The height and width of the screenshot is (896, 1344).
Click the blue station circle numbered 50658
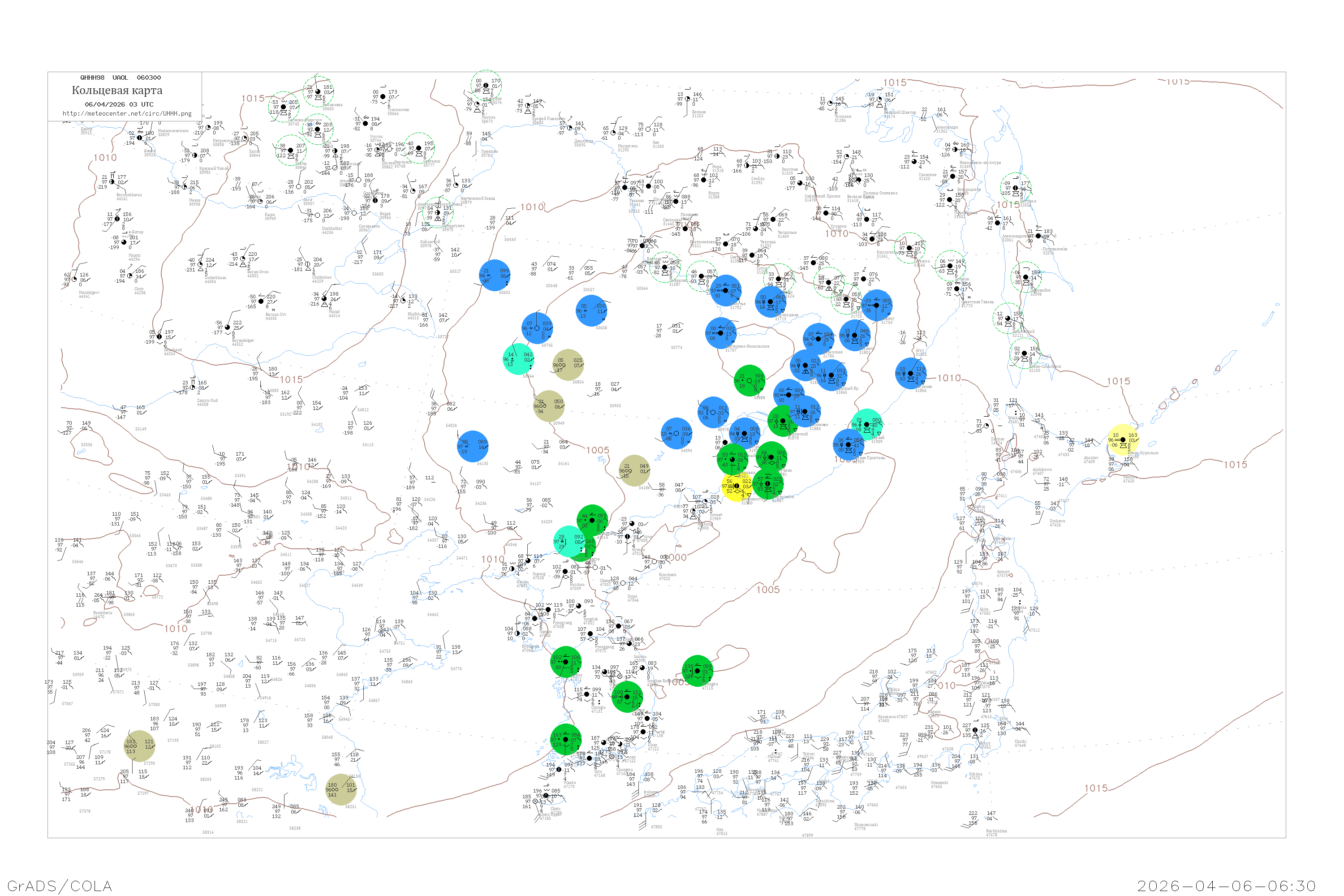coord(591,311)
